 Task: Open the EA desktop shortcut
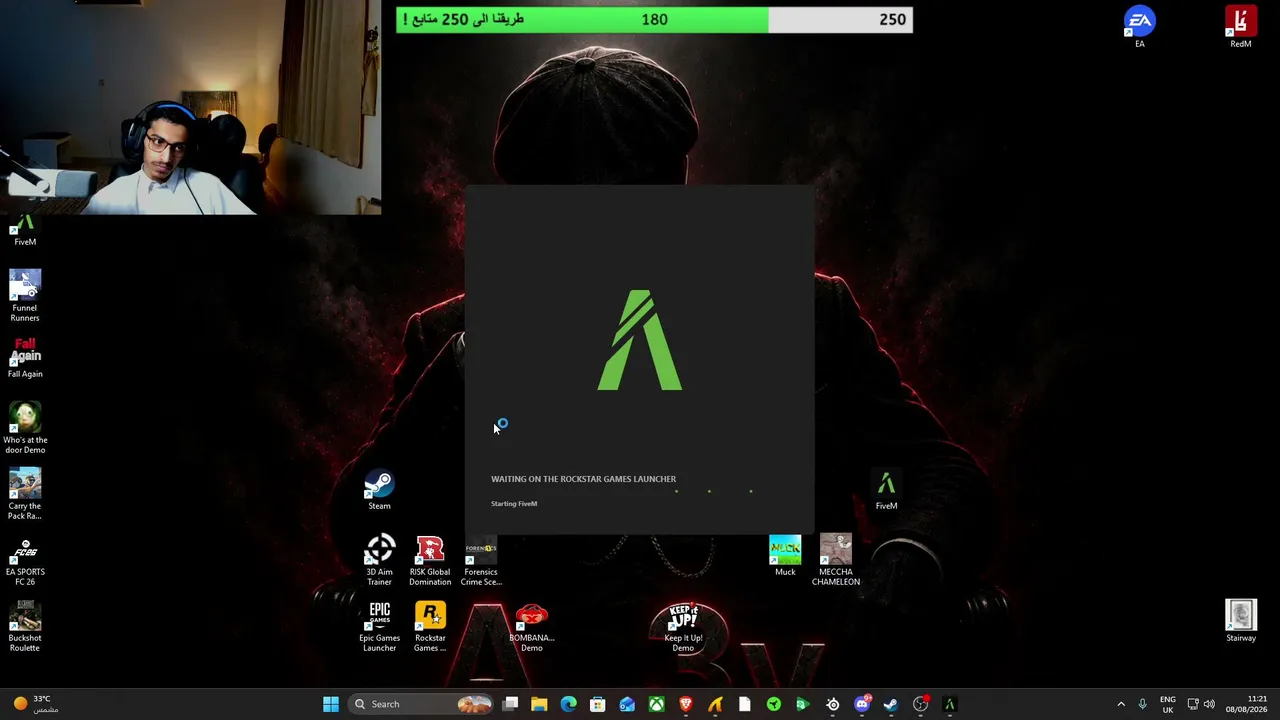[x=1140, y=27]
